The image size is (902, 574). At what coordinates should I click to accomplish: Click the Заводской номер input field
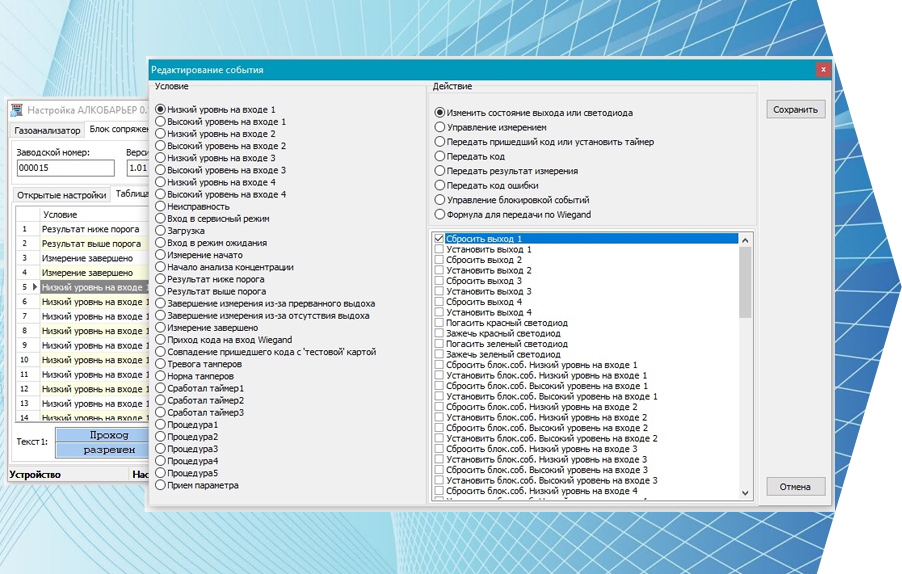tap(66, 168)
